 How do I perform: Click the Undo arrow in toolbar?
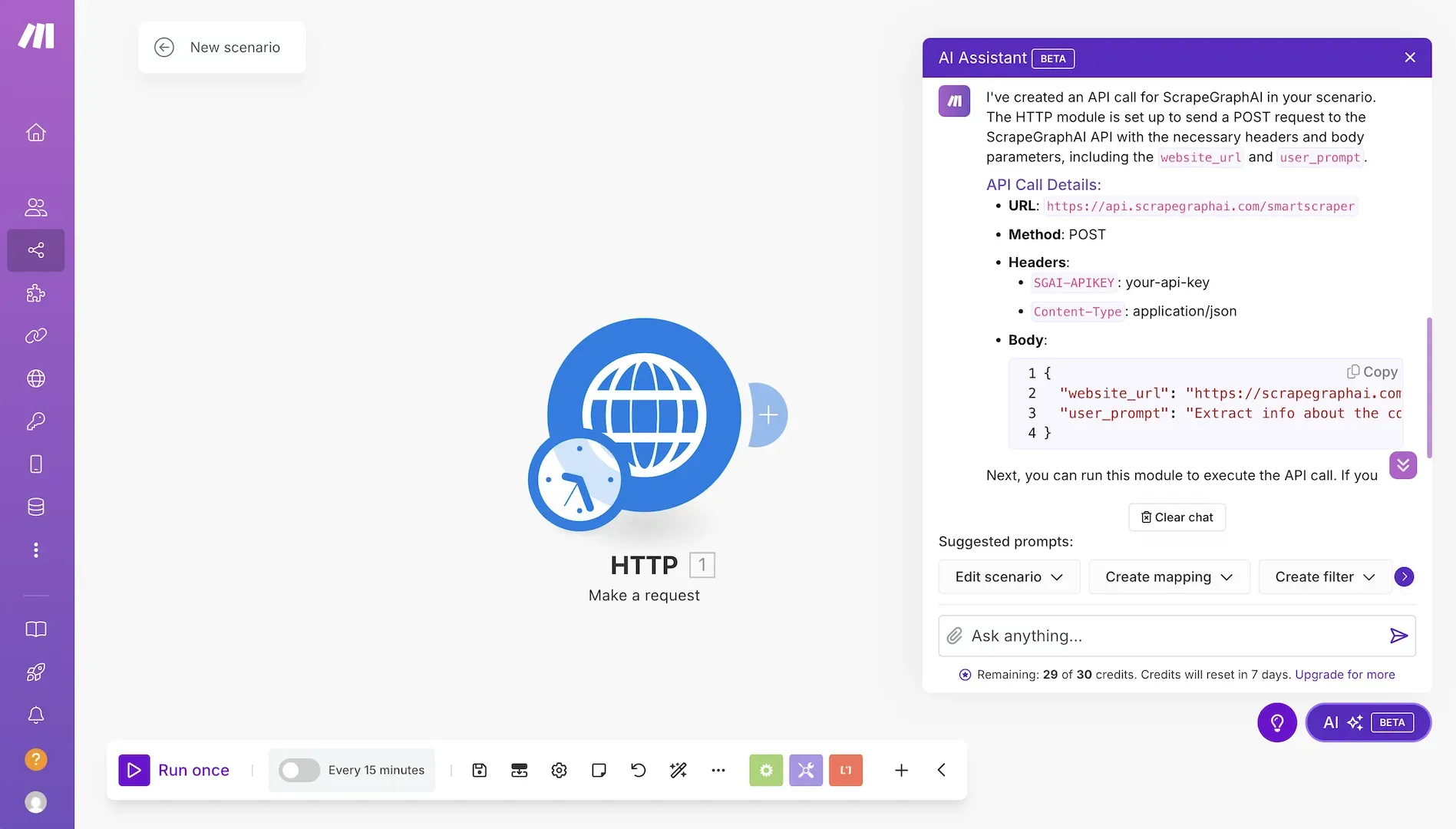click(639, 770)
